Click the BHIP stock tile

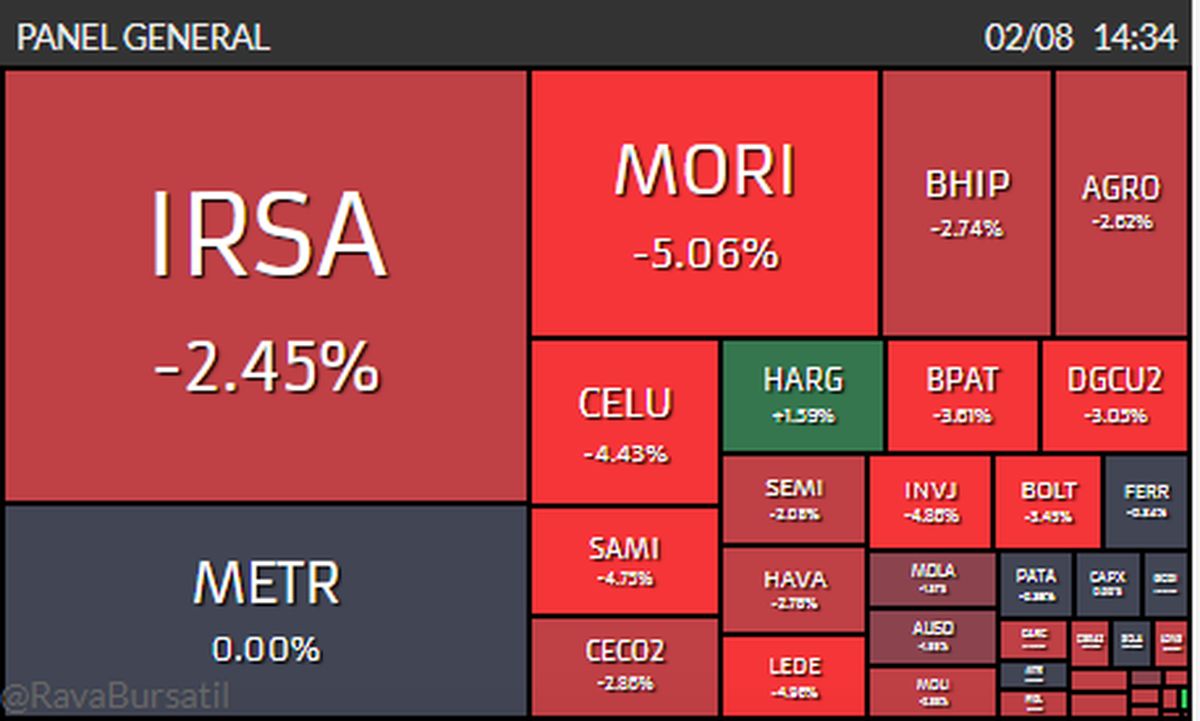click(x=966, y=204)
